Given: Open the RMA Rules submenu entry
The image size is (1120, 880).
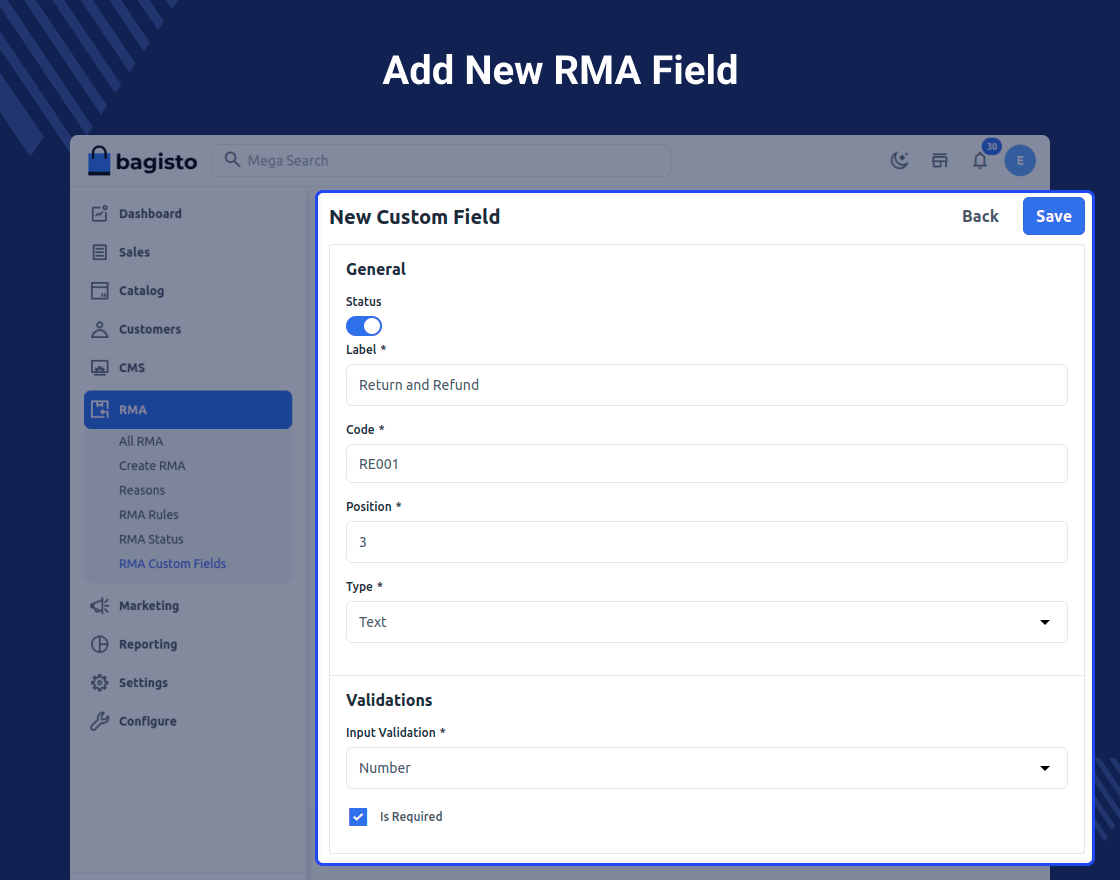Looking at the screenshot, I should [x=149, y=515].
